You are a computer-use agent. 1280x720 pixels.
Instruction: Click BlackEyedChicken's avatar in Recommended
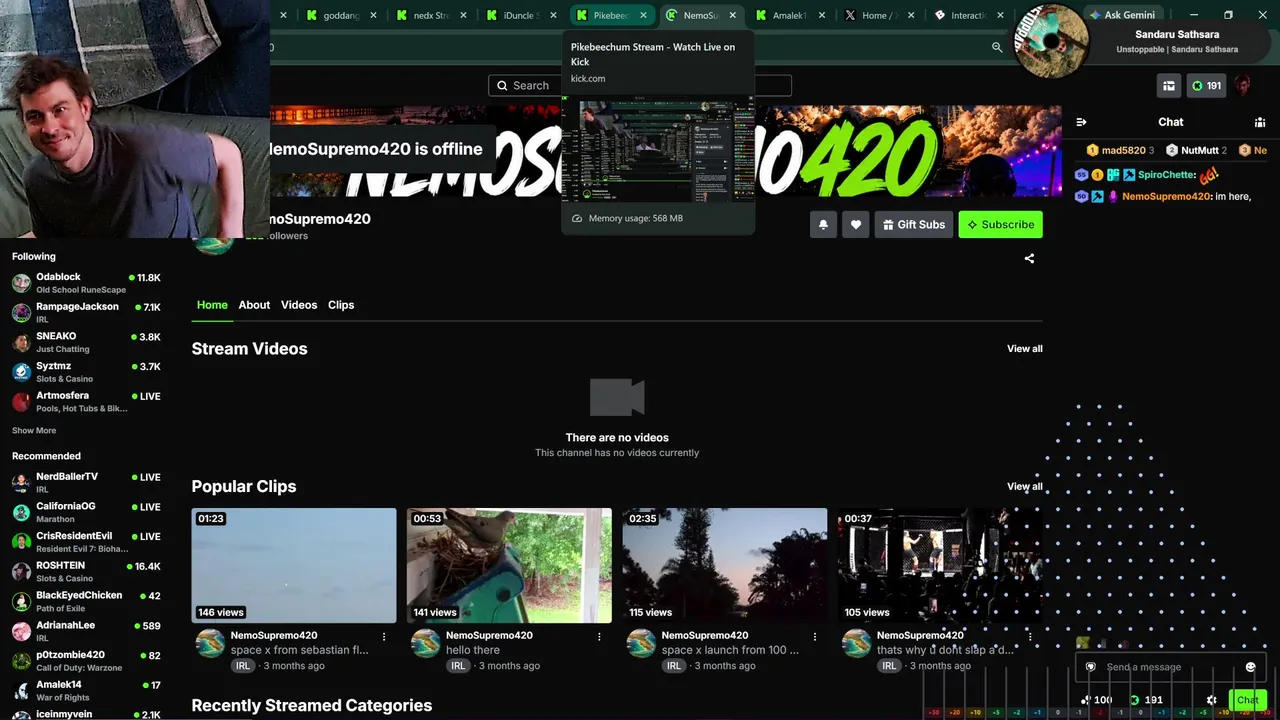[x=21, y=602]
